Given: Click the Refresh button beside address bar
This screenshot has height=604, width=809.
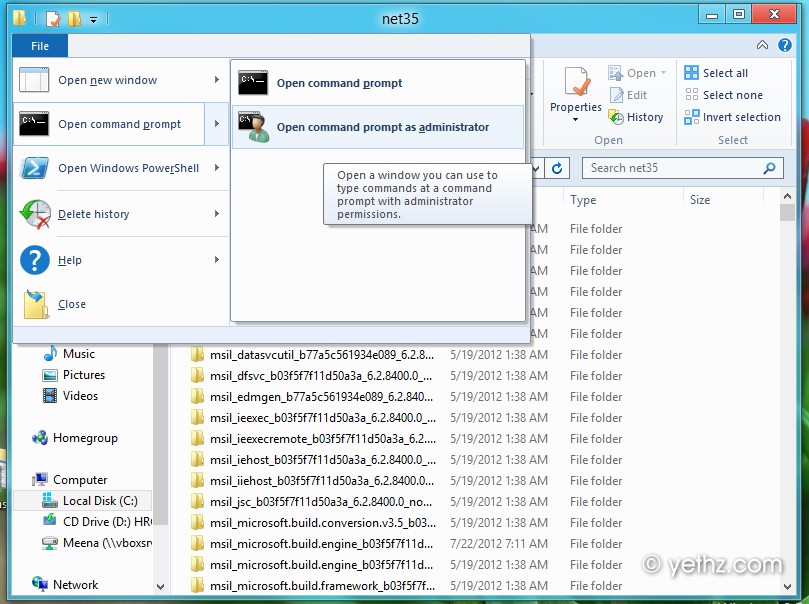Looking at the screenshot, I should 558,168.
